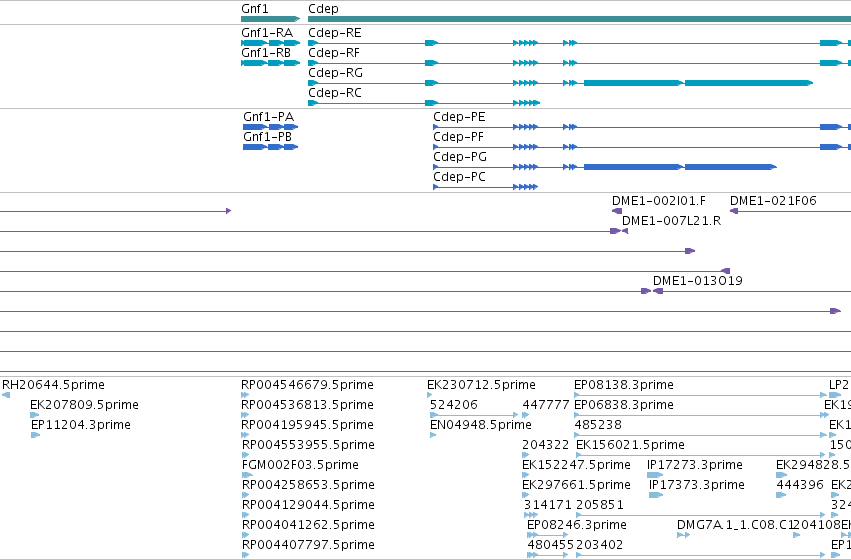Click the EK230712.5prime EST label
The image size is (851, 560).
point(481,385)
